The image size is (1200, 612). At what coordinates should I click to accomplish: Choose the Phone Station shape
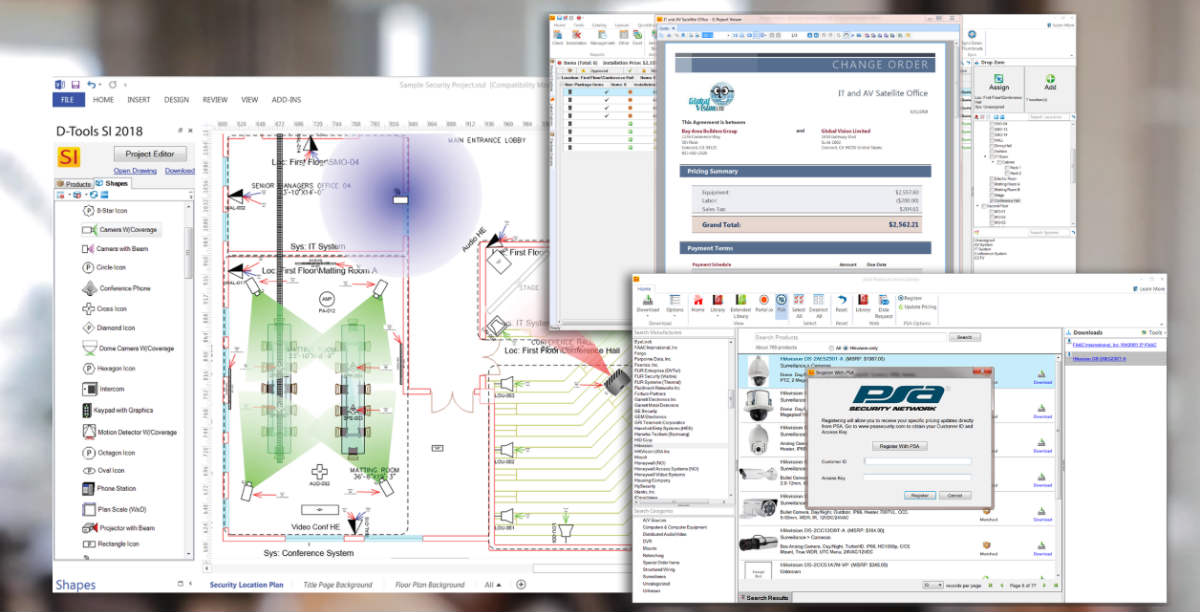108,489
